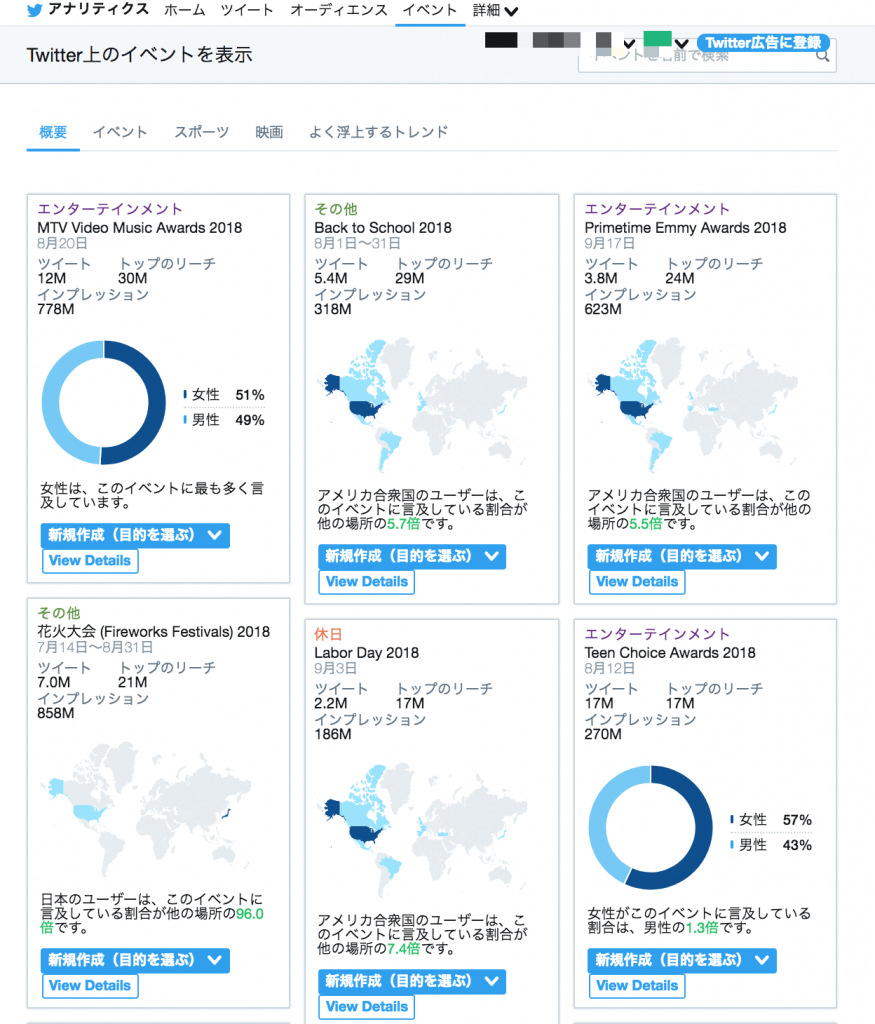Viewport: 875px width, 1024px height.
Task: Click the title 'Back to School 2018'
Action: pyautogui.click(x=383, y=228)
